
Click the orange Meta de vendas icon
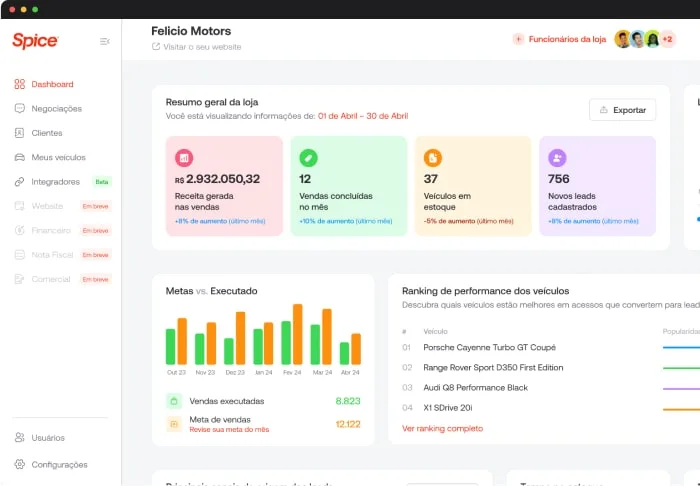click(174, 424)
